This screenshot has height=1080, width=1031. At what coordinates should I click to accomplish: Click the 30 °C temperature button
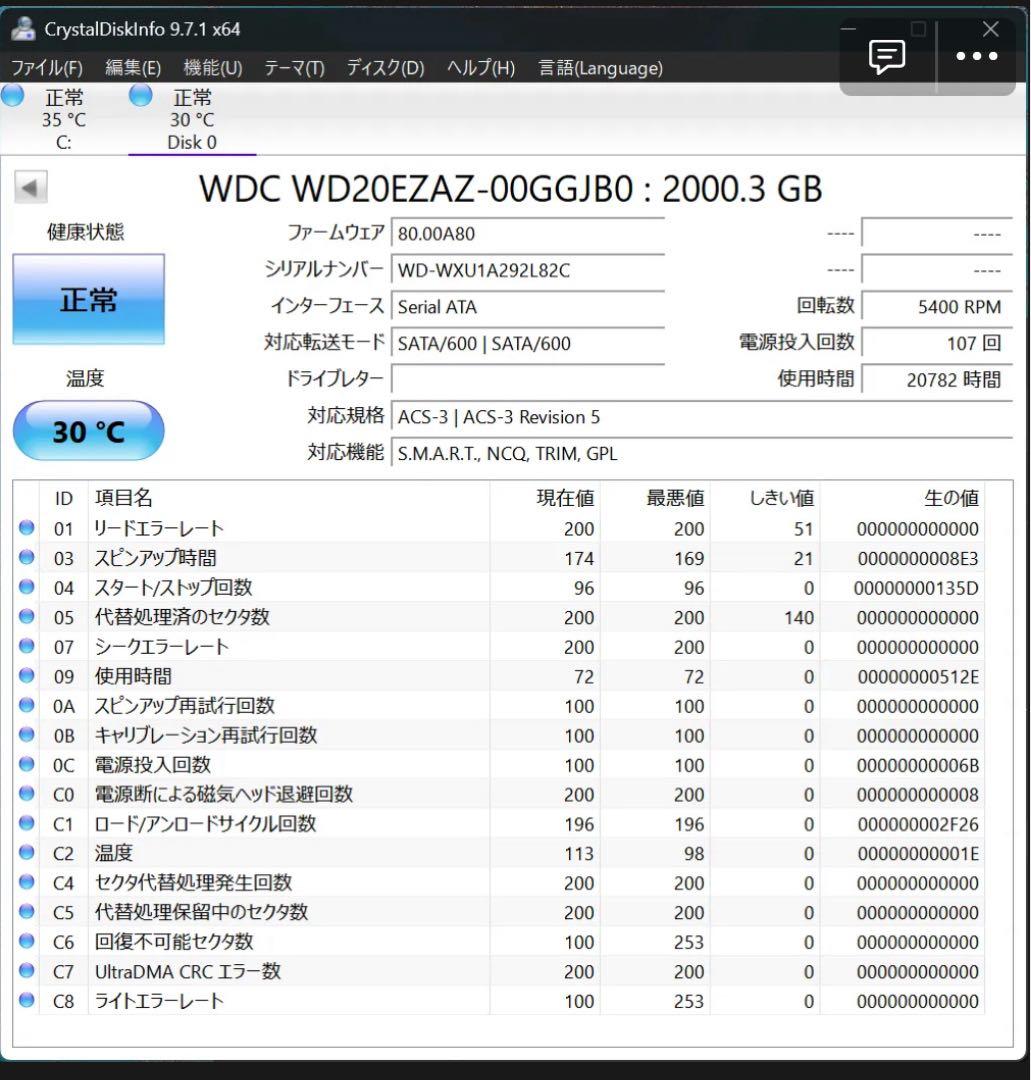click(x=88, y=430)
